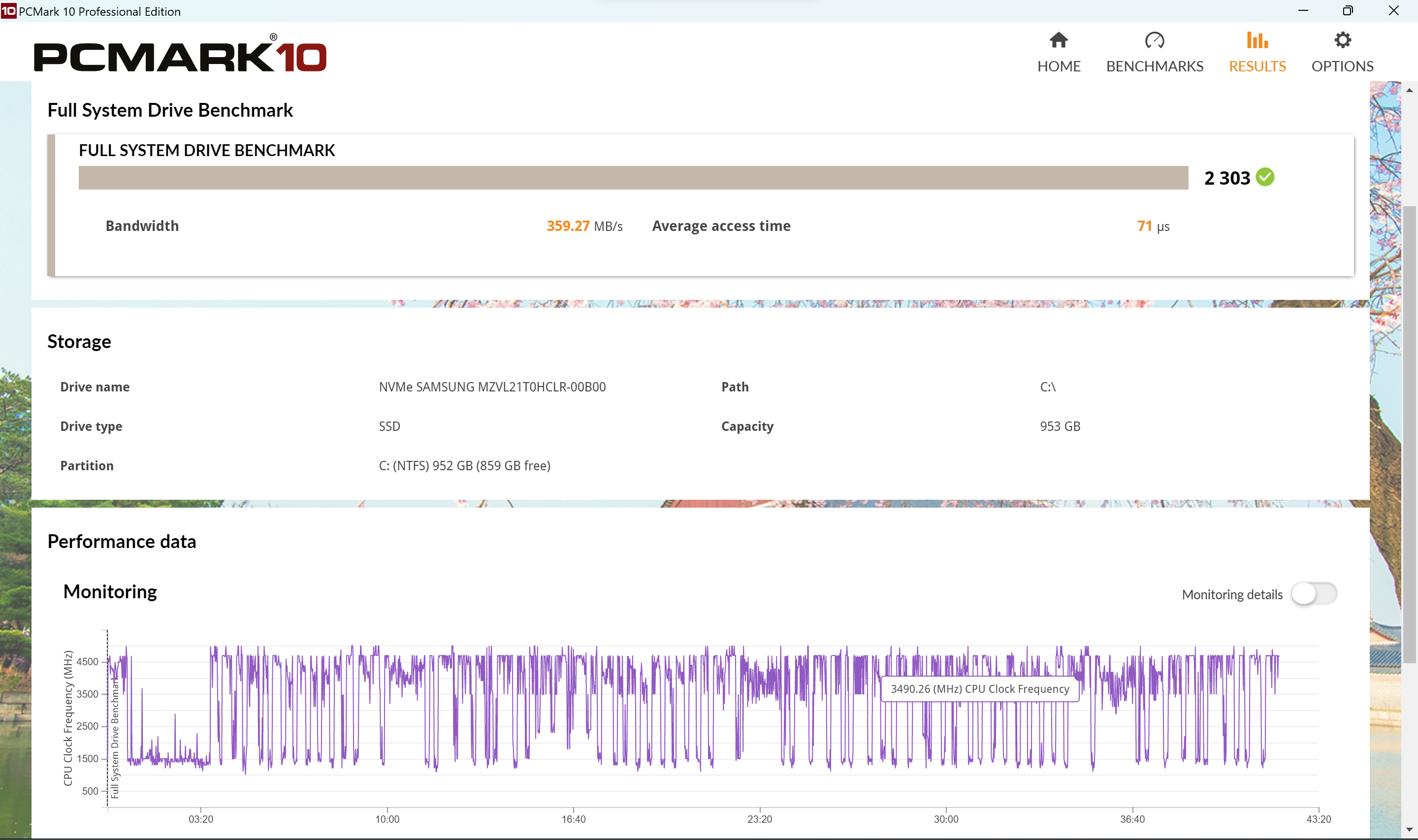
Task: Open Options via the gear icon
Action: coord(1342,40)
